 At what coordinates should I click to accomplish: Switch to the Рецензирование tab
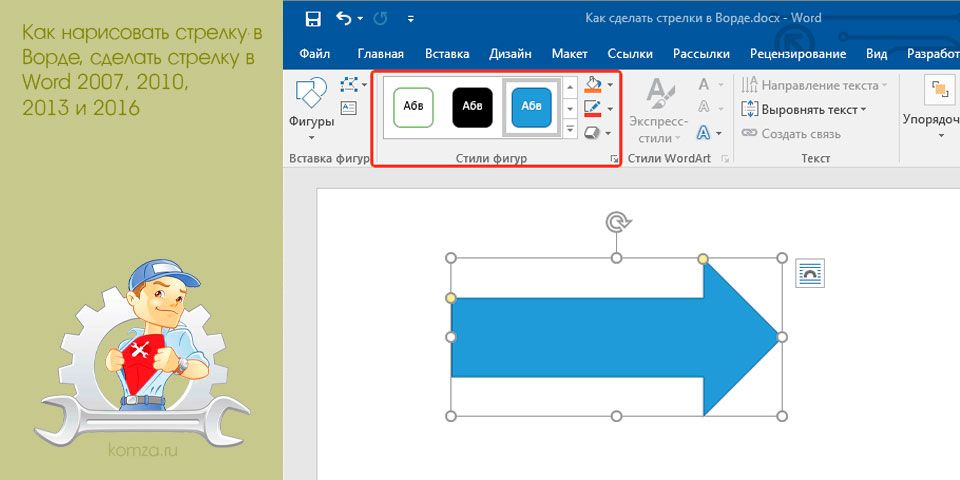(798, 54)
